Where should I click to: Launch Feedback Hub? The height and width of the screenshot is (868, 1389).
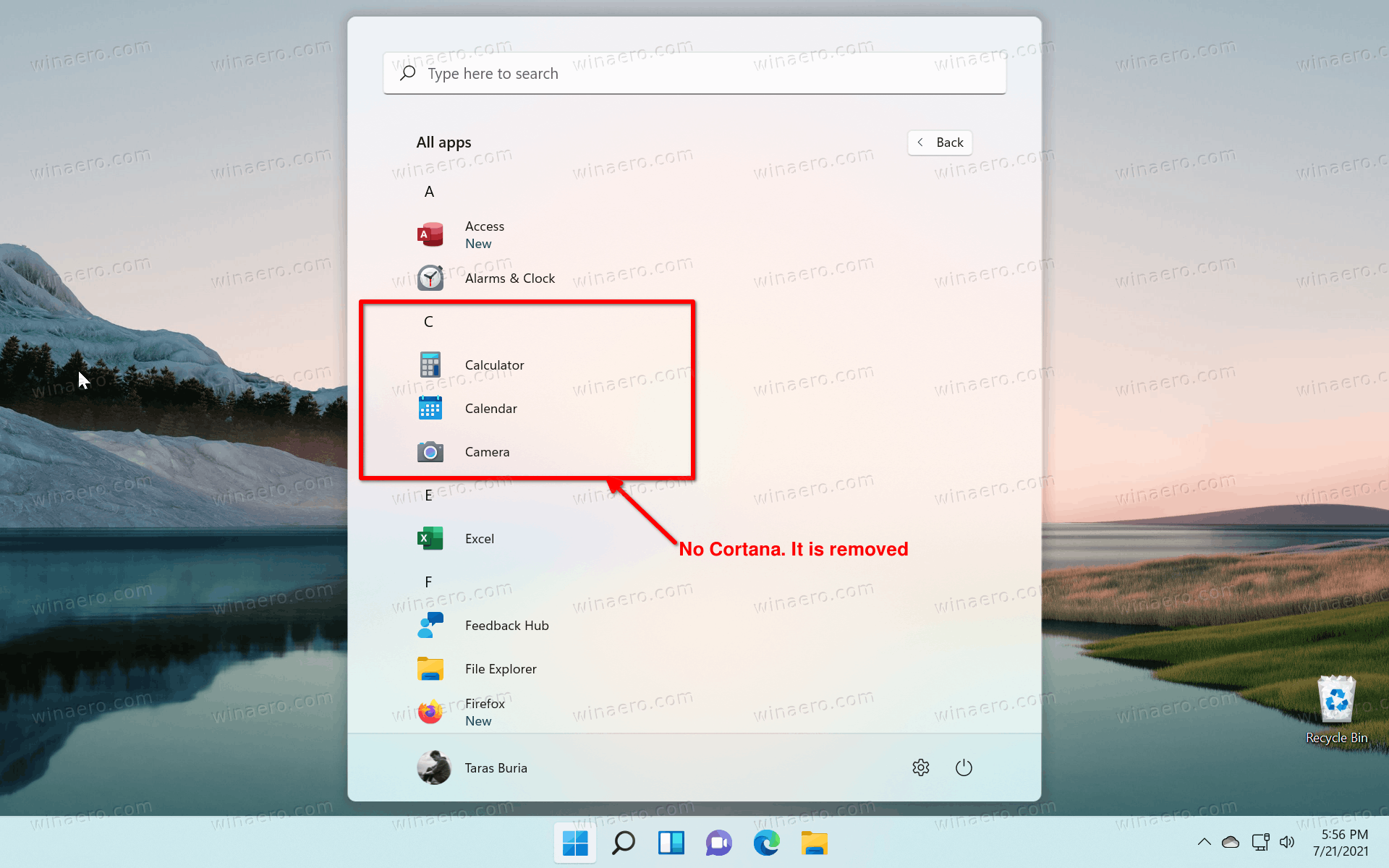coord(506,624)
